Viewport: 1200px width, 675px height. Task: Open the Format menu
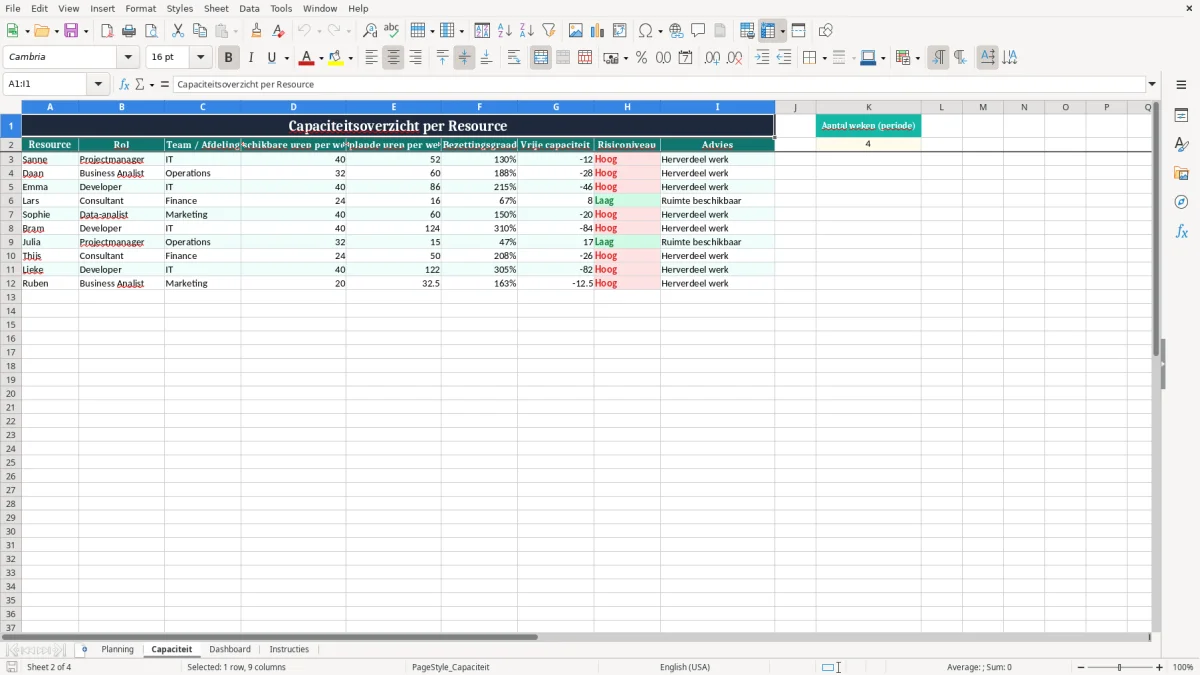[x=141, y=8]
